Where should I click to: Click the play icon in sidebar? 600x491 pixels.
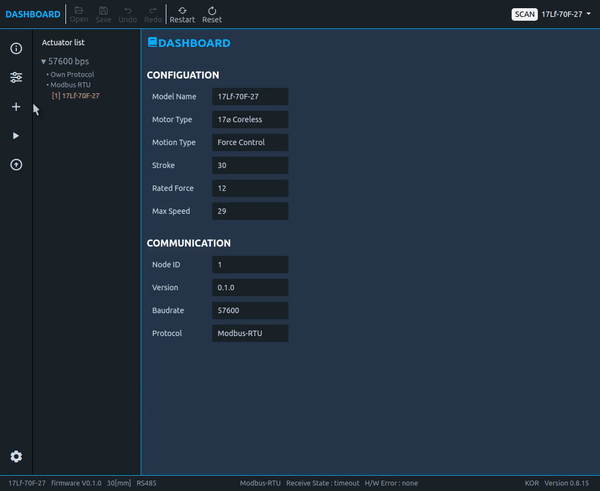16,136
